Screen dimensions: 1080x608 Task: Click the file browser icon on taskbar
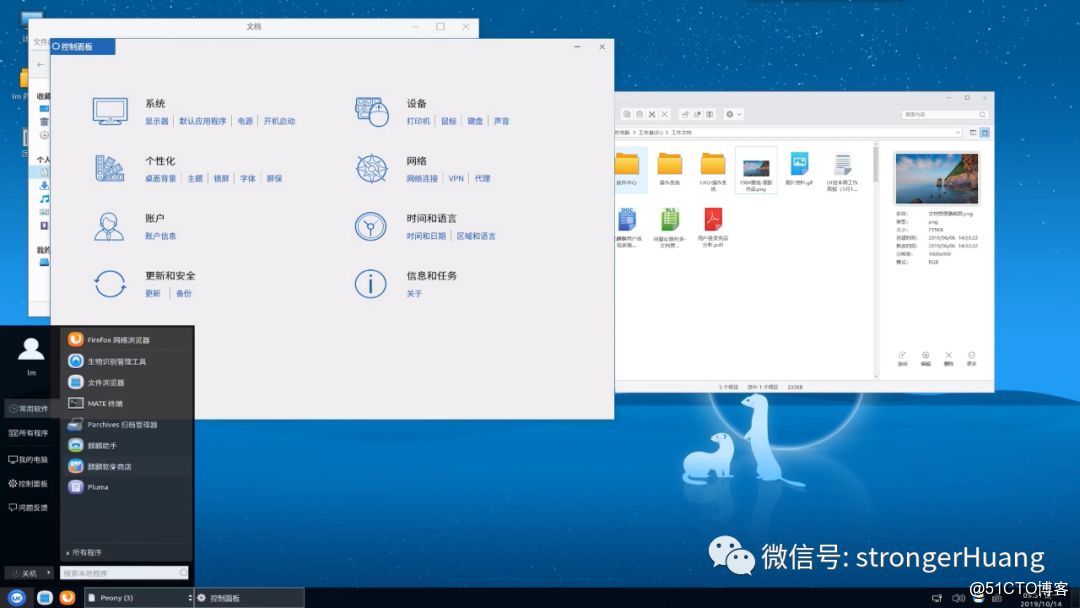[x=45, y=598]
